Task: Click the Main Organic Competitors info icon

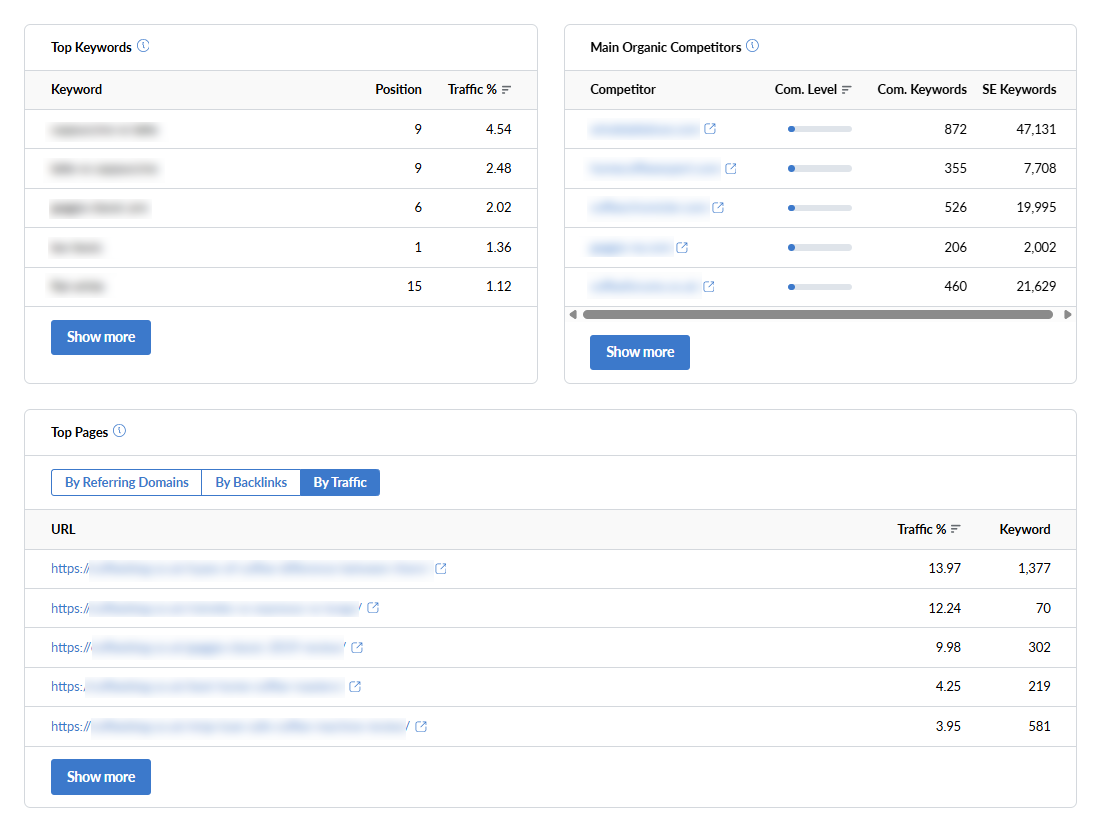Action: 752,46
